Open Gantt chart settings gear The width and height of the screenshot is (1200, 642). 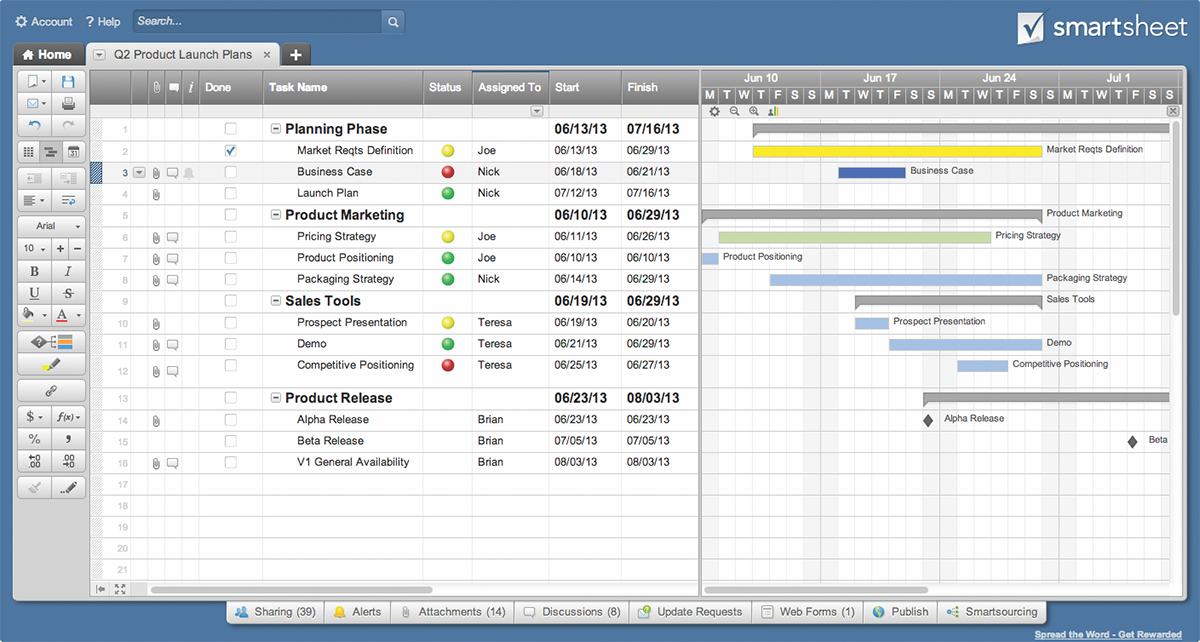click(714, 111)
